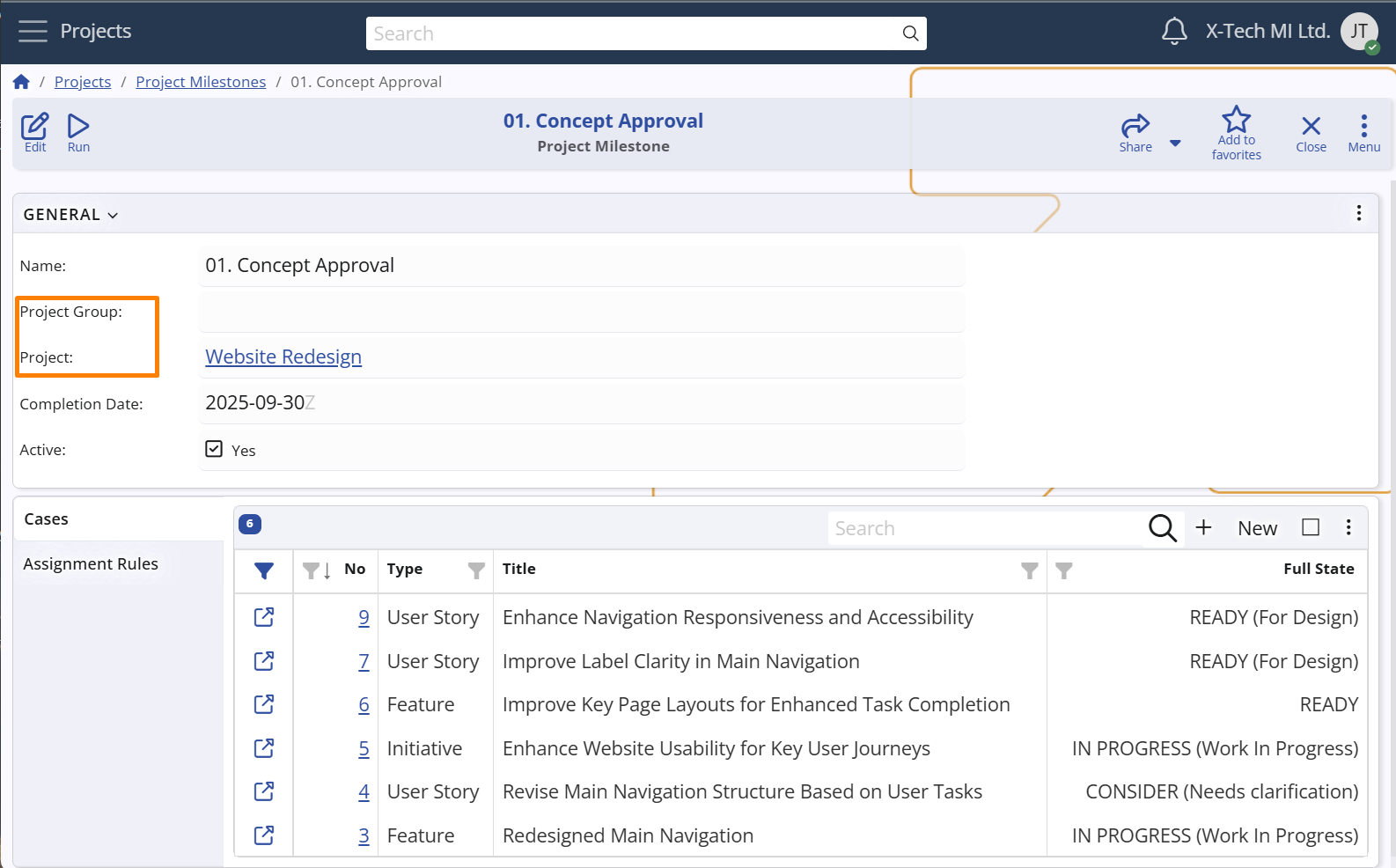Click the Edit pencil icon
Image resolution: width=1396 pixels, height=868 pixels.
(x=35, y=132)
